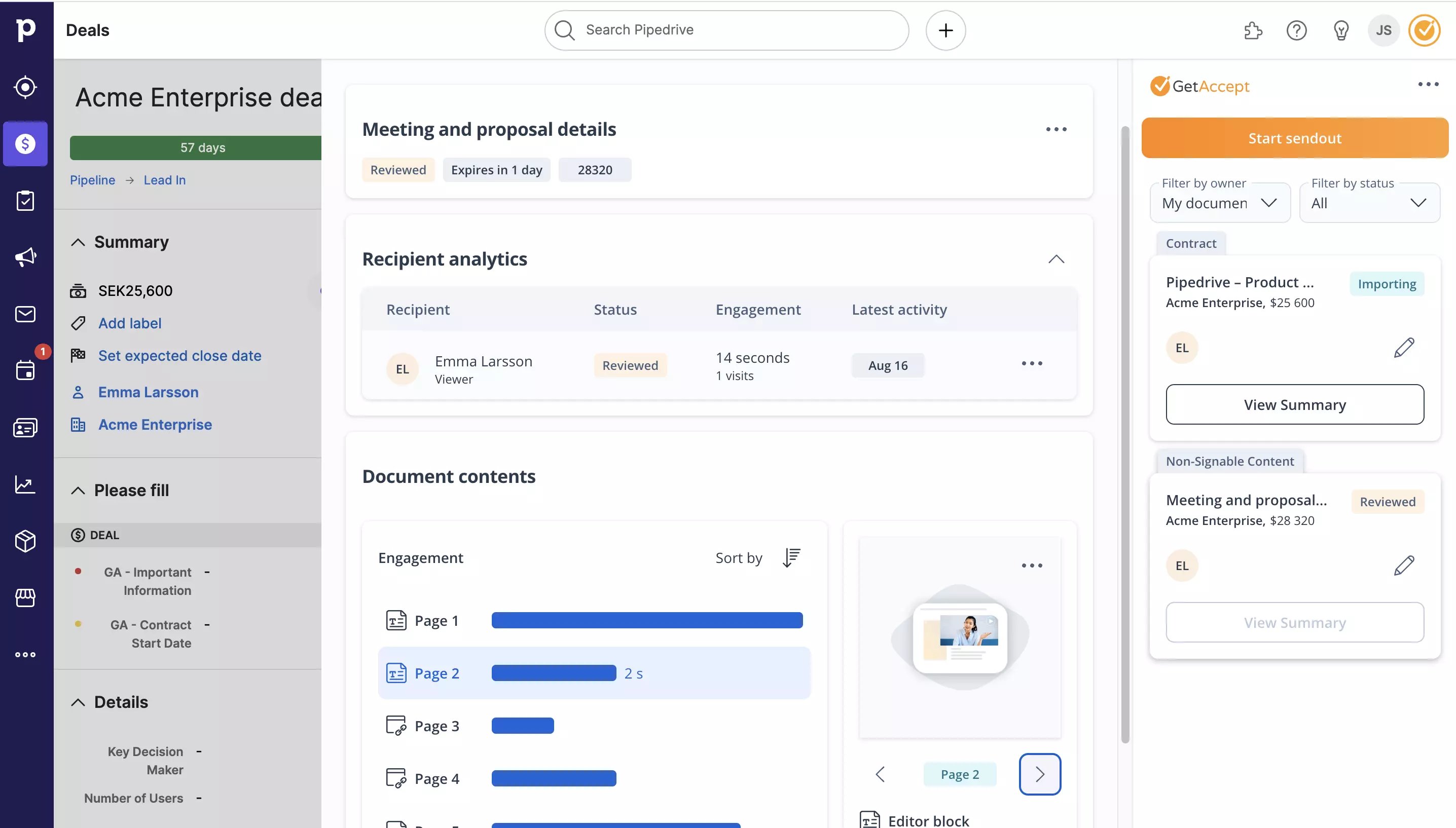1456x828 pixels.
Task: Click View Summary for Pipedrive Product contract
Action: (x=1294, y=404)
